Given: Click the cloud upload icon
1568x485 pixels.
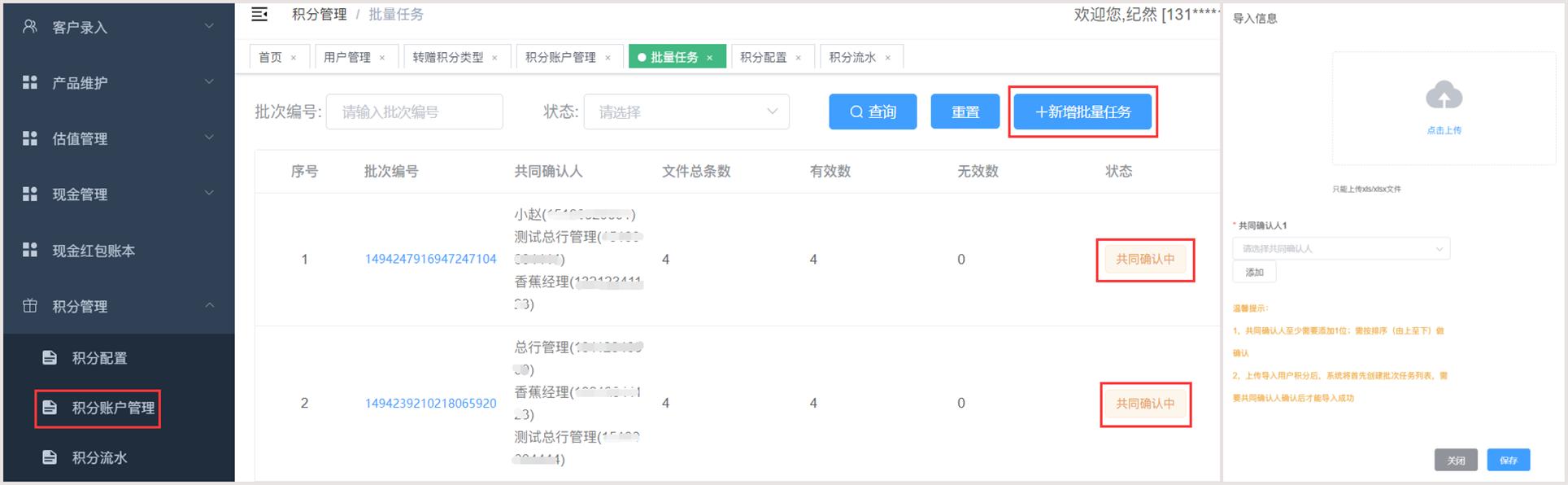Looking at the screenshot, I should (1444, 96).
